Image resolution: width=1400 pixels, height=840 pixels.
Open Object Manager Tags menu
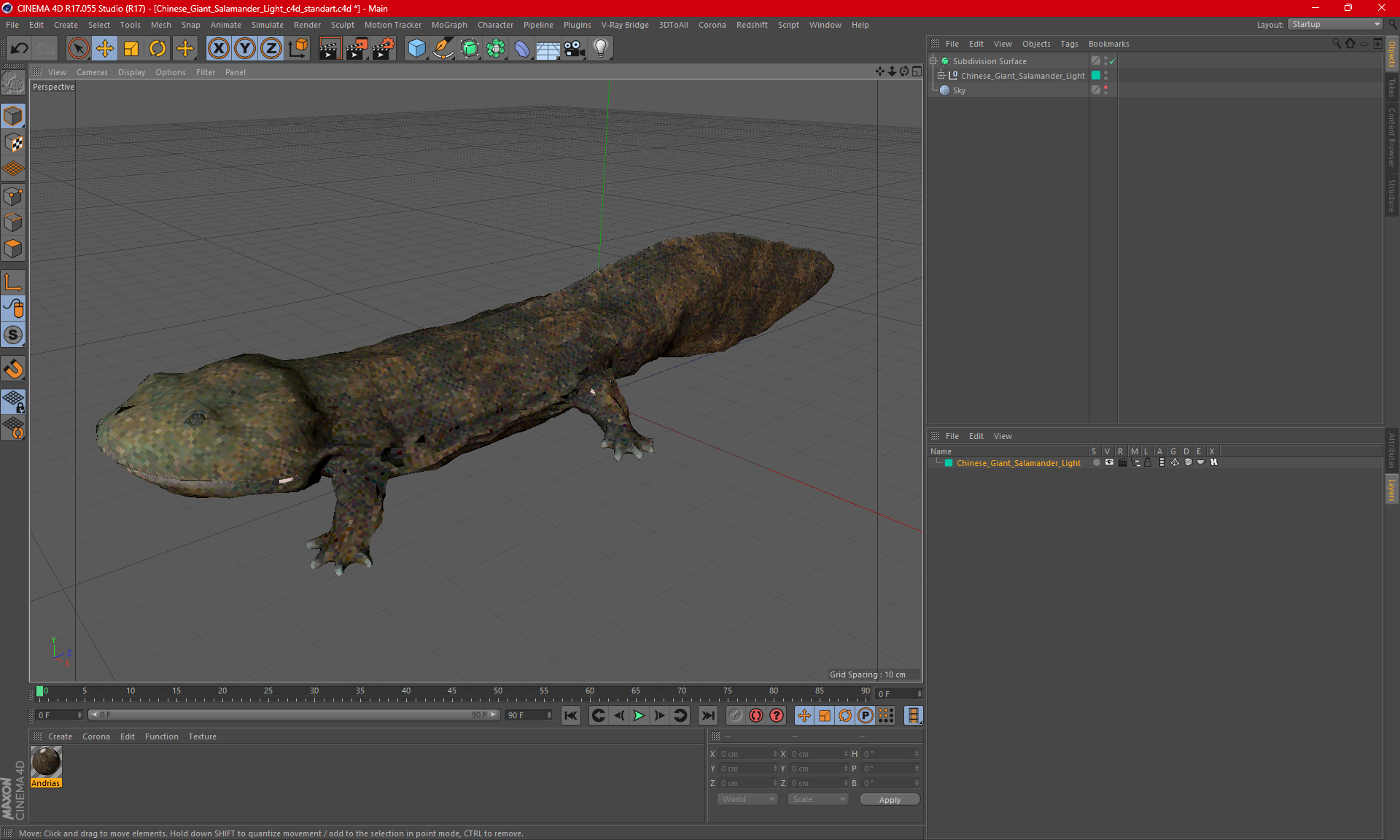1069,44
